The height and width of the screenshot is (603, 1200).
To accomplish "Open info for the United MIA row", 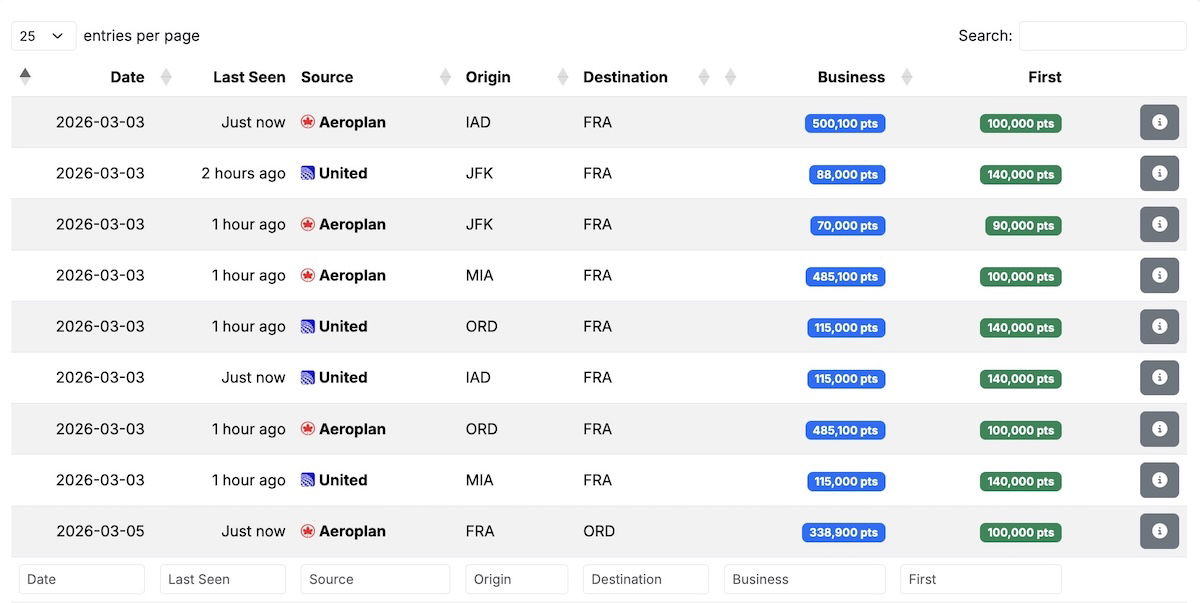I will click(x=1159, y=480).
